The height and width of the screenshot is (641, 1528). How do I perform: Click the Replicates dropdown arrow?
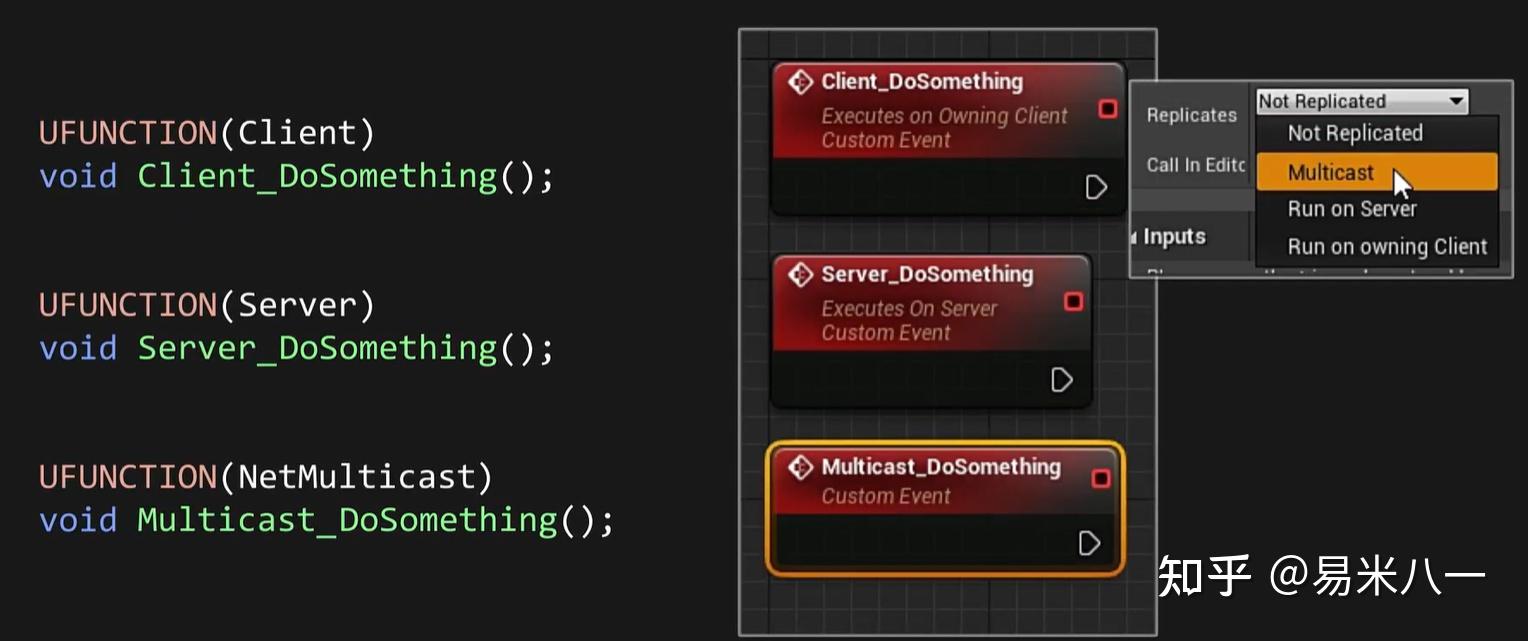click(x=1456, y=101)
